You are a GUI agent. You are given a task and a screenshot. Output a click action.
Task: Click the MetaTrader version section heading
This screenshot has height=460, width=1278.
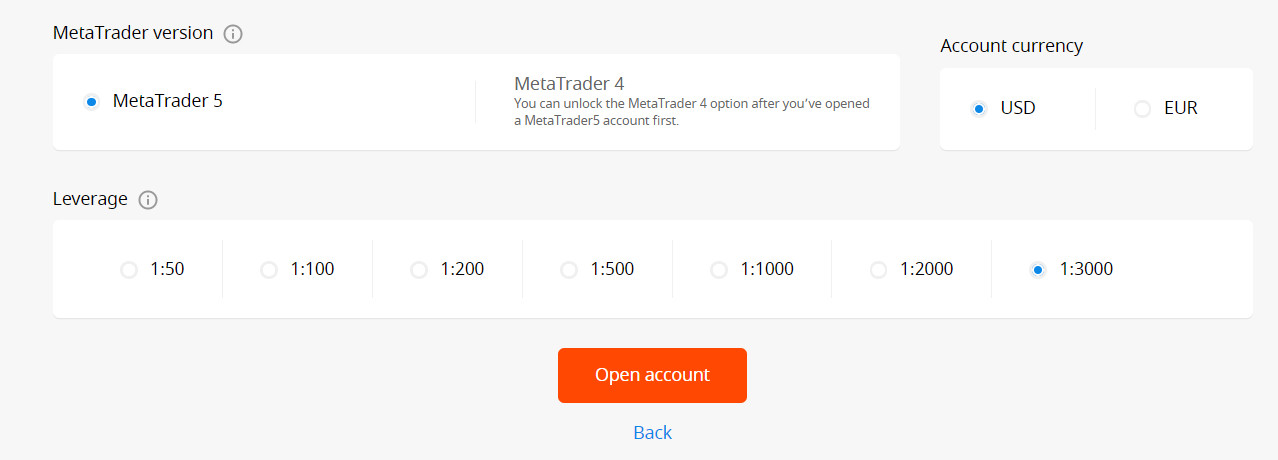(x=133, y=33)
